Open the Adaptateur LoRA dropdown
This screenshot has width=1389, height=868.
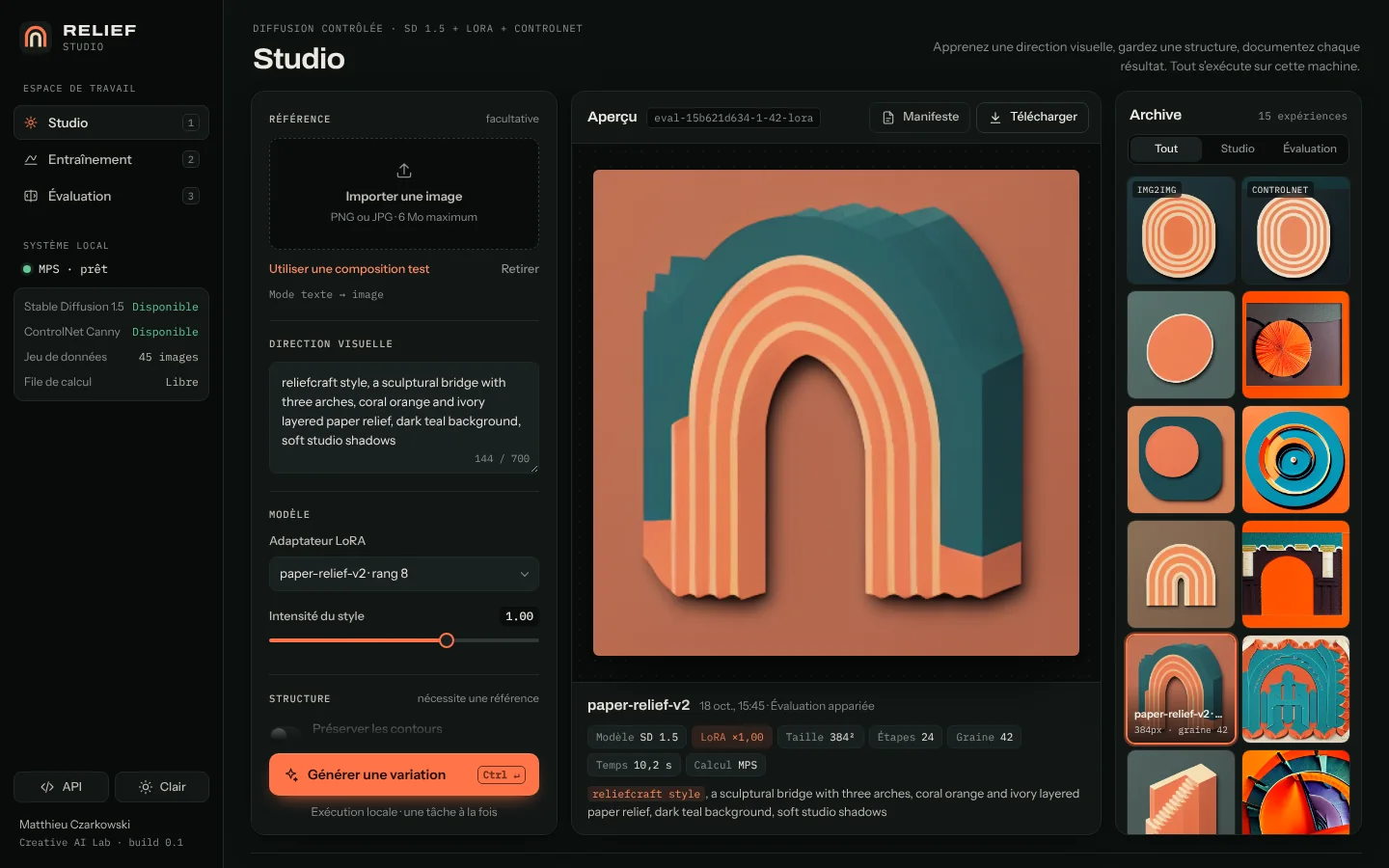[x=404, y=574]
